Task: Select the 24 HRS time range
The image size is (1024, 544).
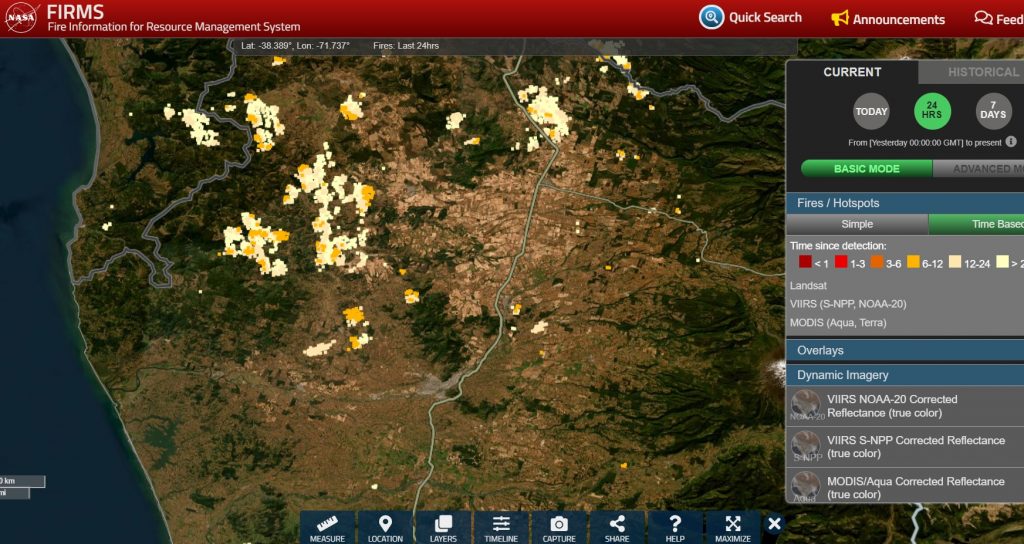Action: coord(932,111)
